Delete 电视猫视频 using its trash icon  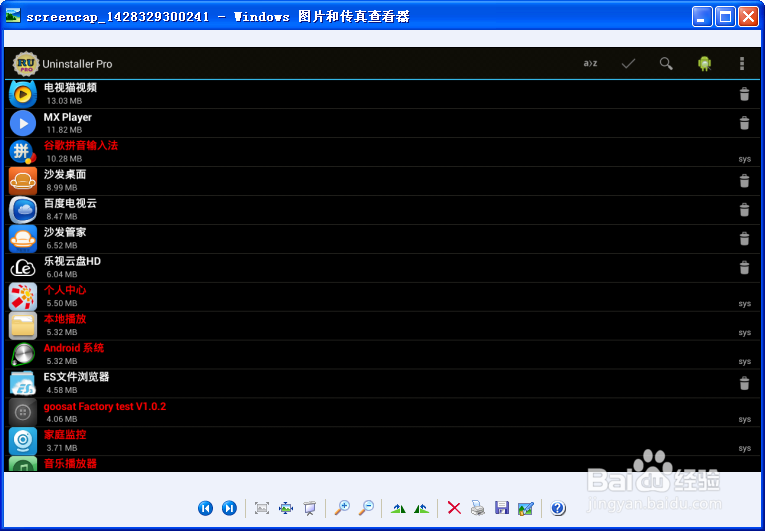(744, 94)
